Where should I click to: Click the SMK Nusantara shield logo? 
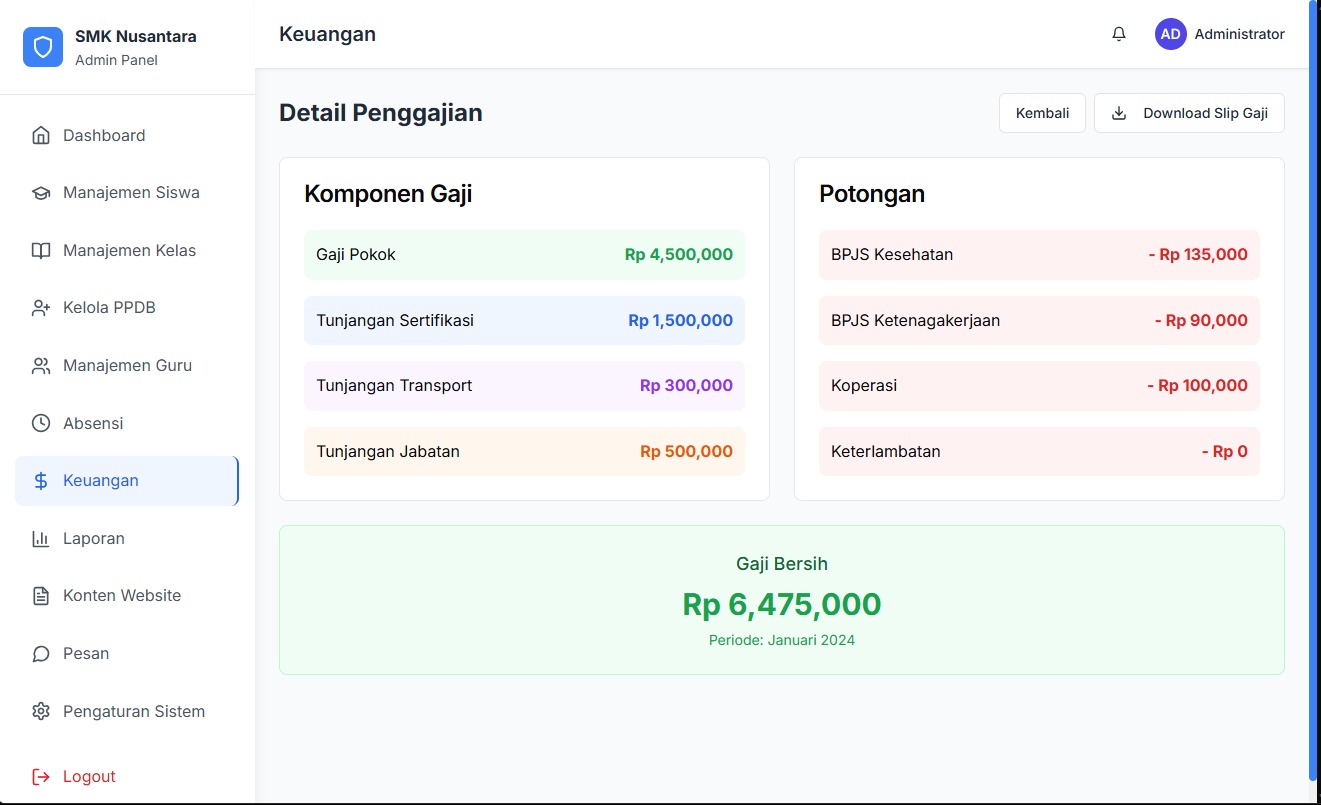tap(43, 47)
